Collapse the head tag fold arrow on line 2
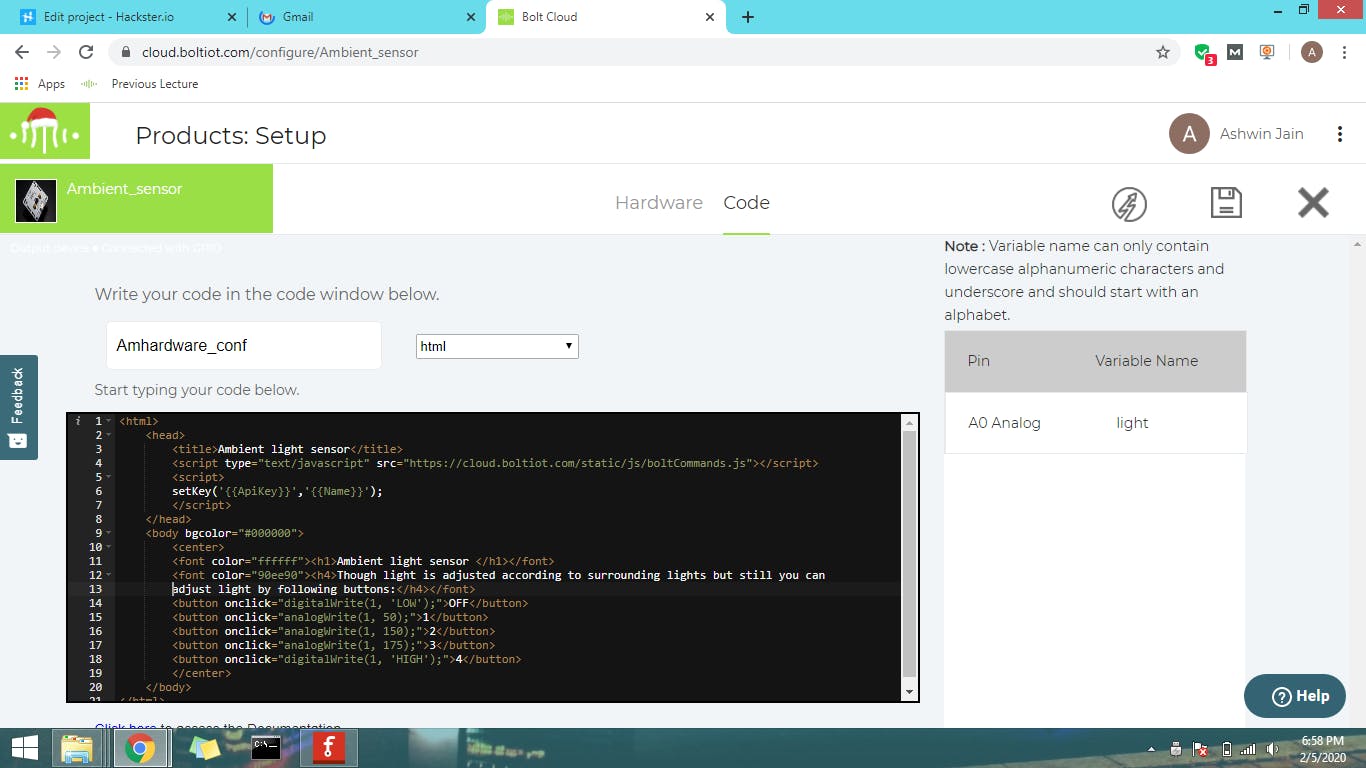 (x=108, y=436)
